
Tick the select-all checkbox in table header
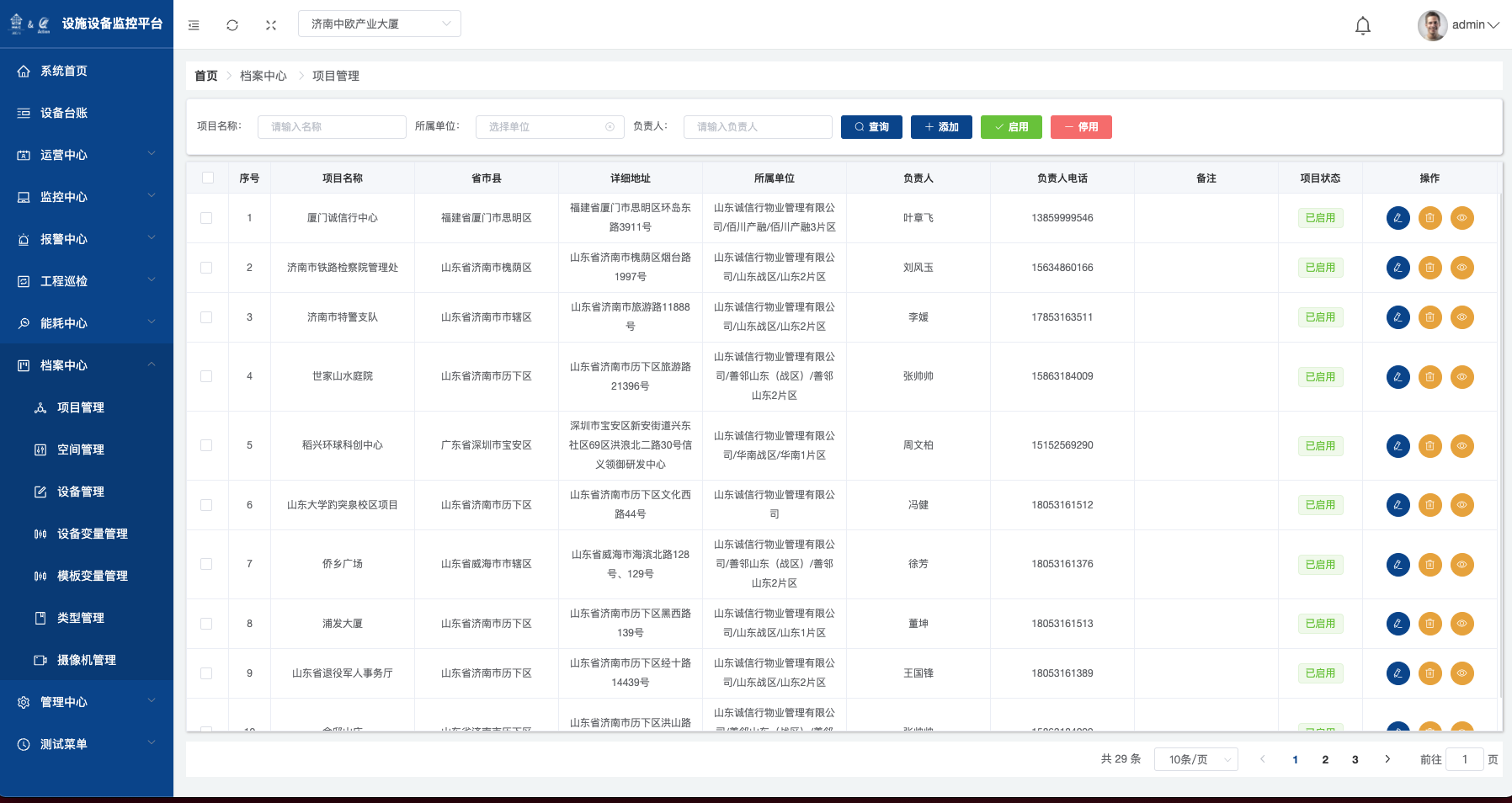[x=208, y=178]
